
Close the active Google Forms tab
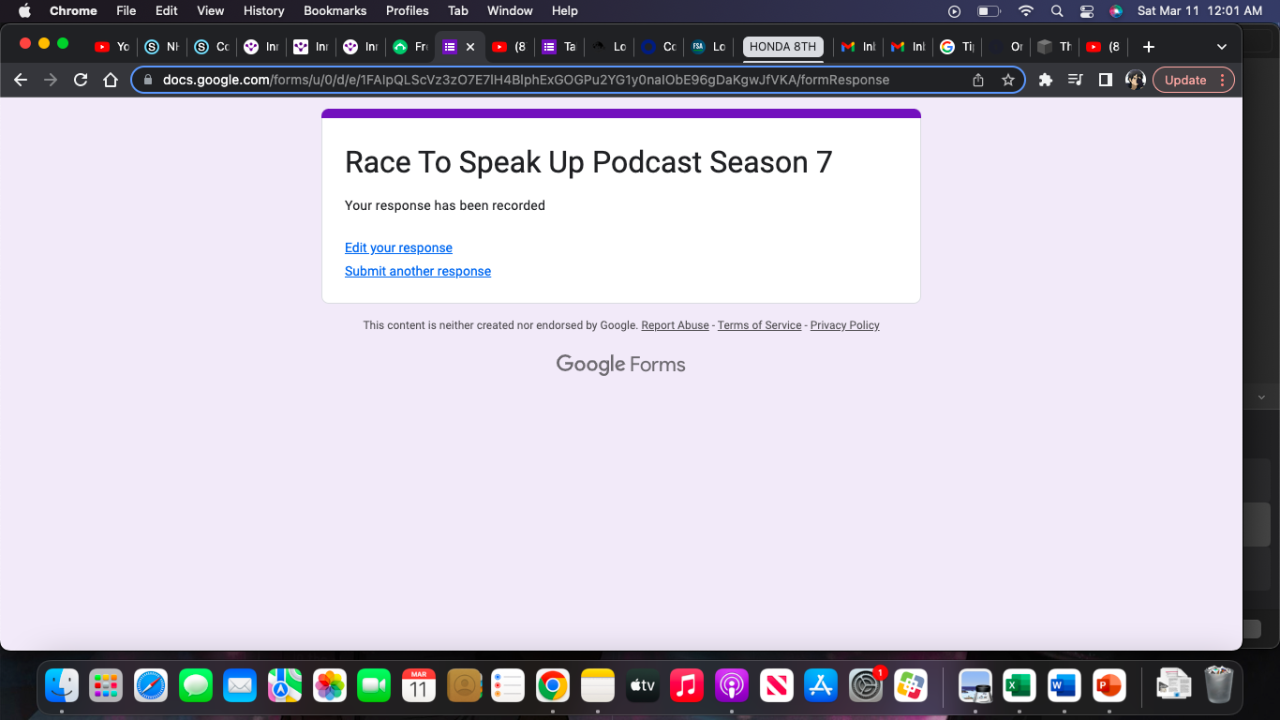[470, 47]
